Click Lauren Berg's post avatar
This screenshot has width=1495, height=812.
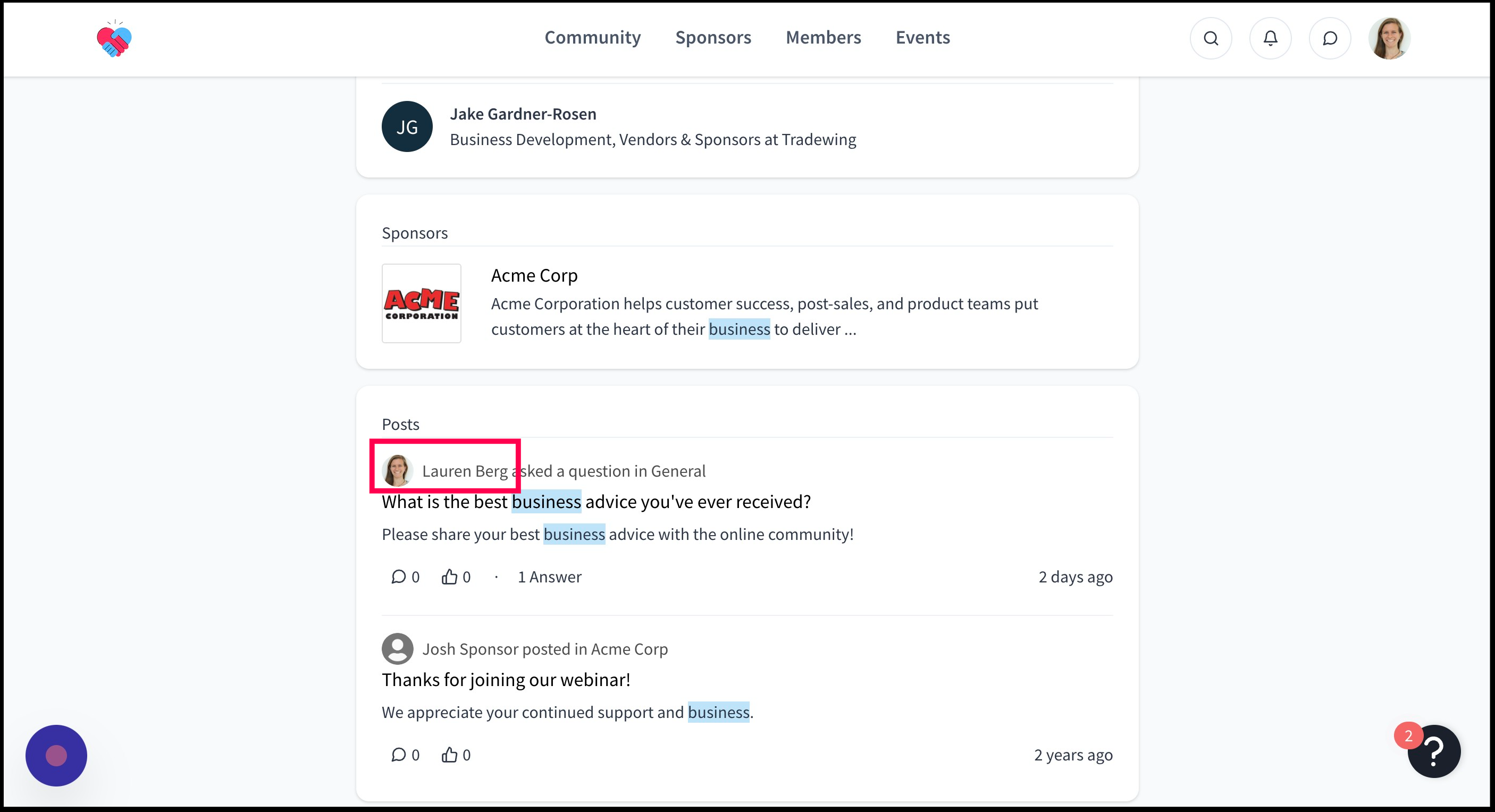(398, 470)
